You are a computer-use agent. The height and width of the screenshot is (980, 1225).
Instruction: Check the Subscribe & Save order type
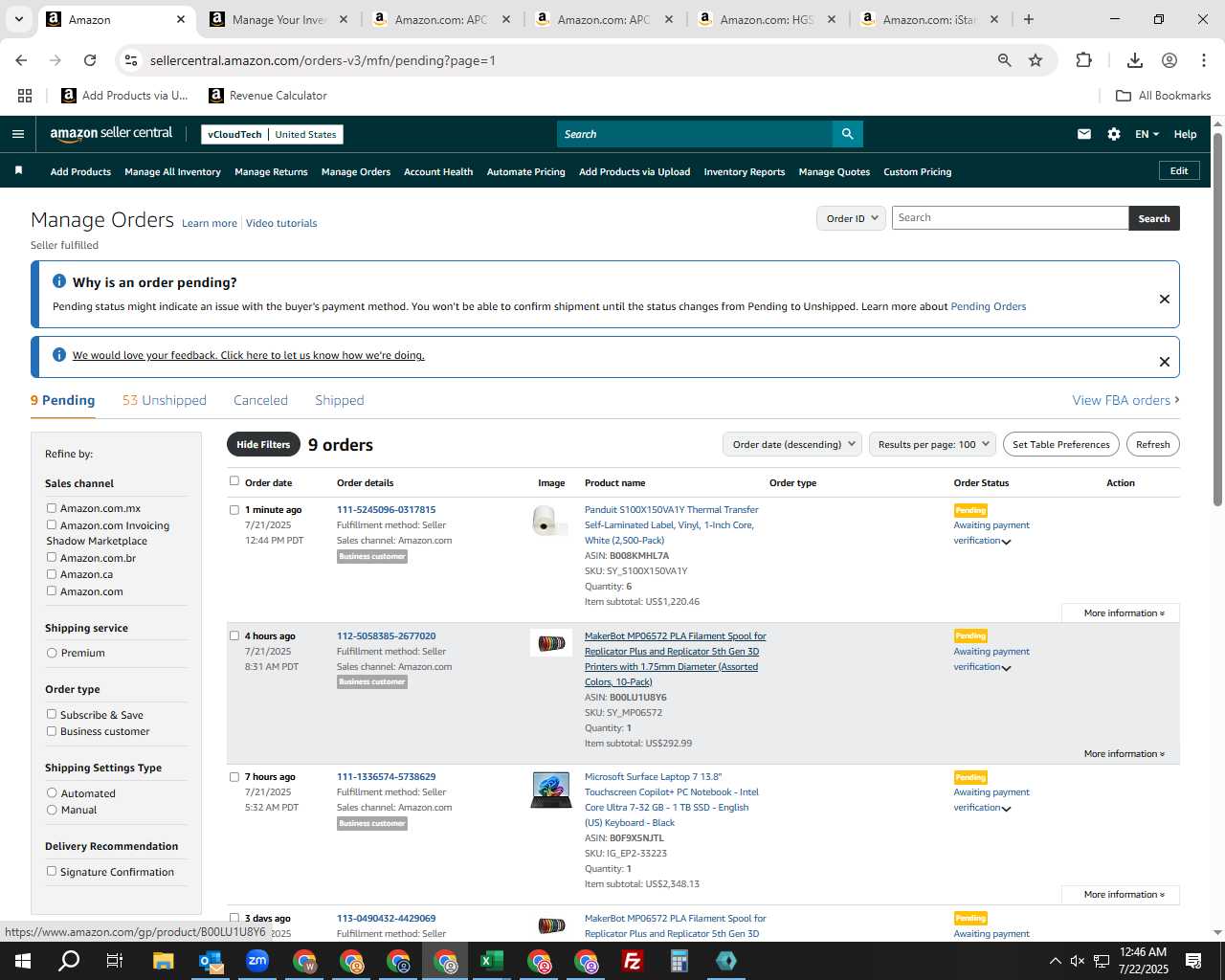tap(52, 714)
